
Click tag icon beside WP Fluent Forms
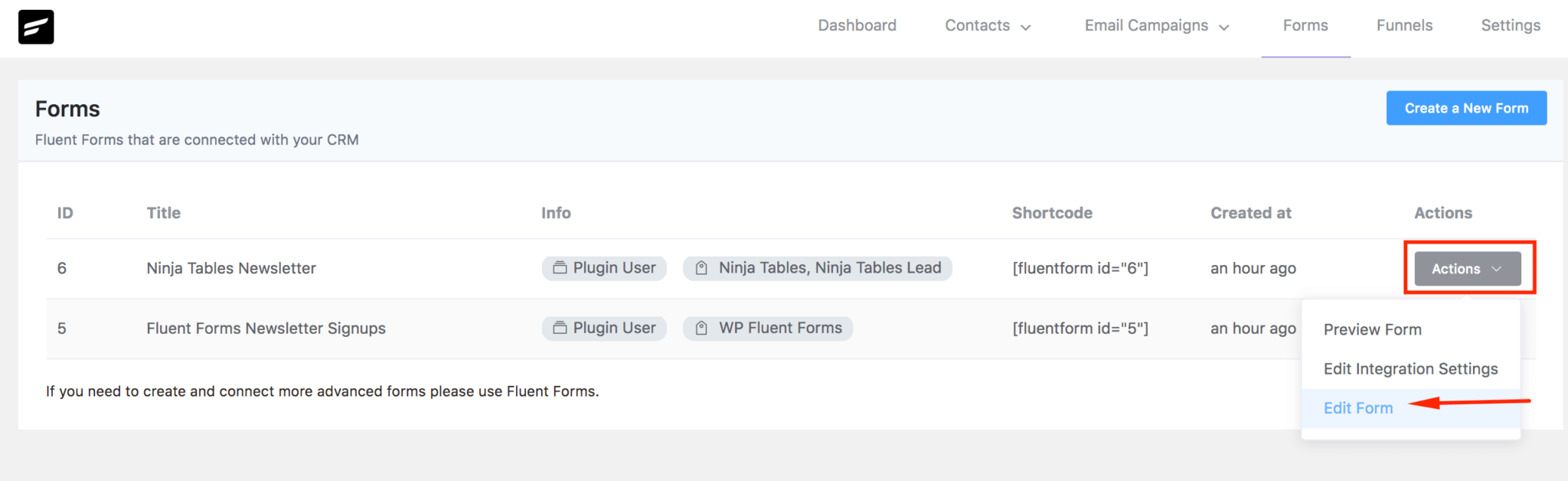701,328
